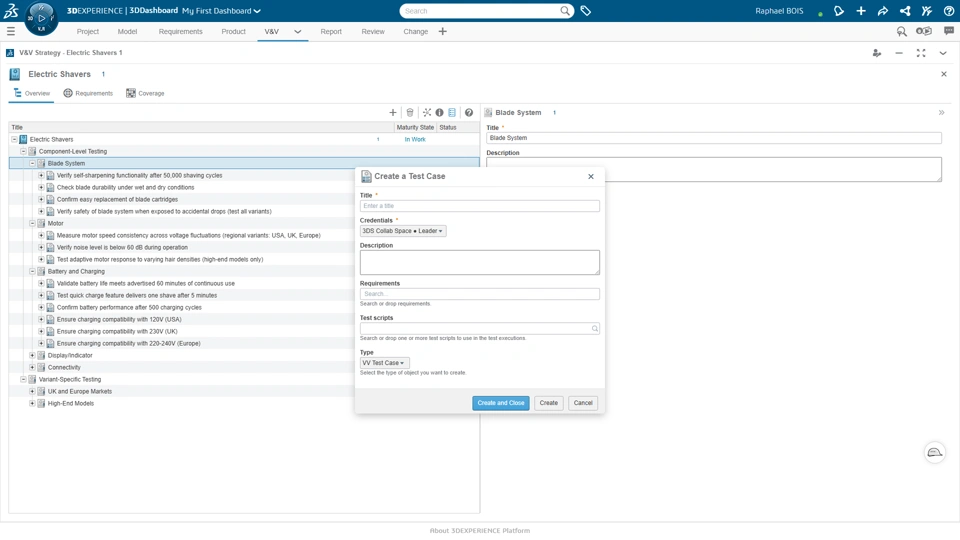Click the widget share people icon
The image size is (960, 540).
(877, 53)
